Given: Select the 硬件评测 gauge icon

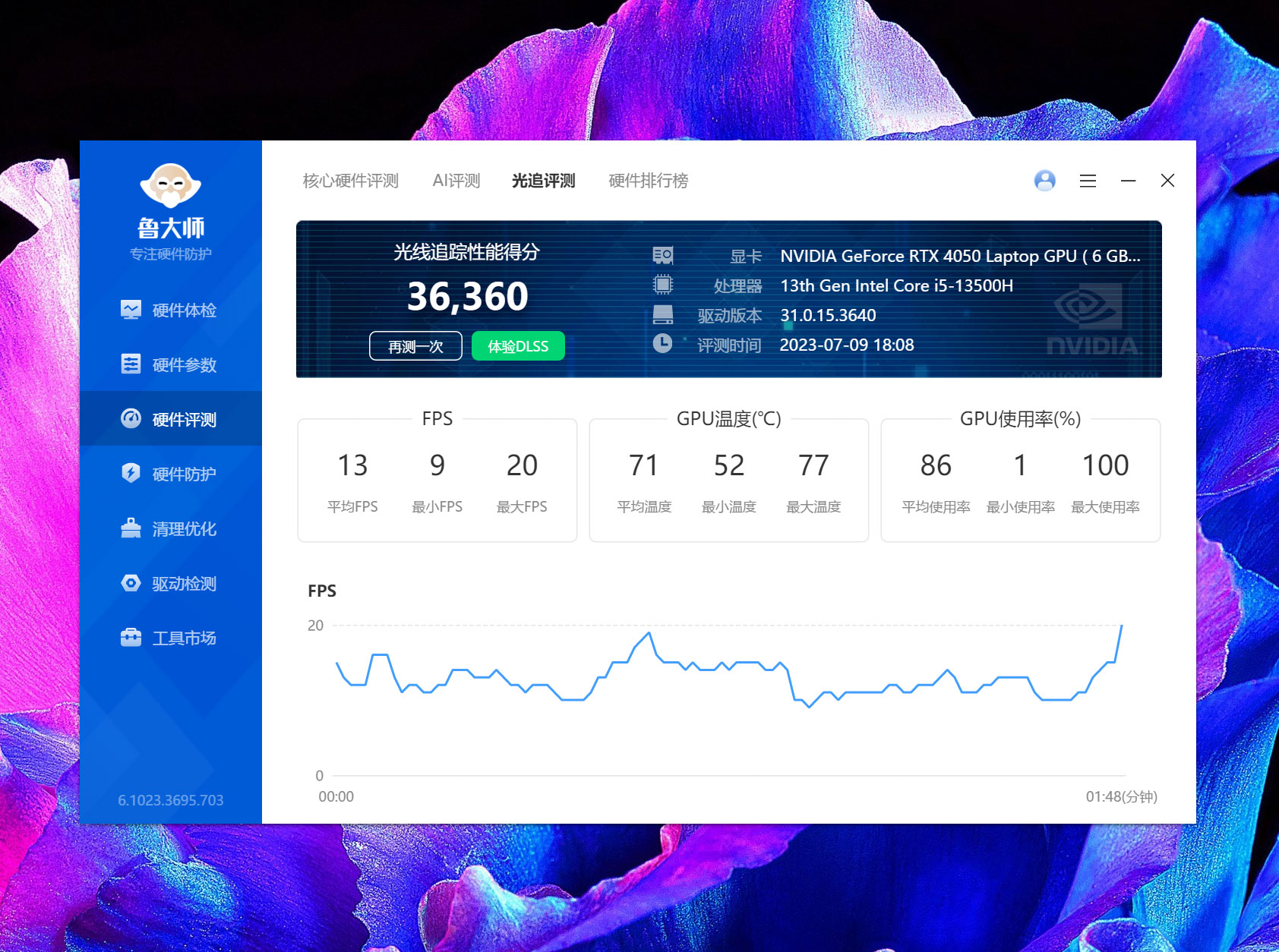Looking at the screenshot, I should click(131, 419).
